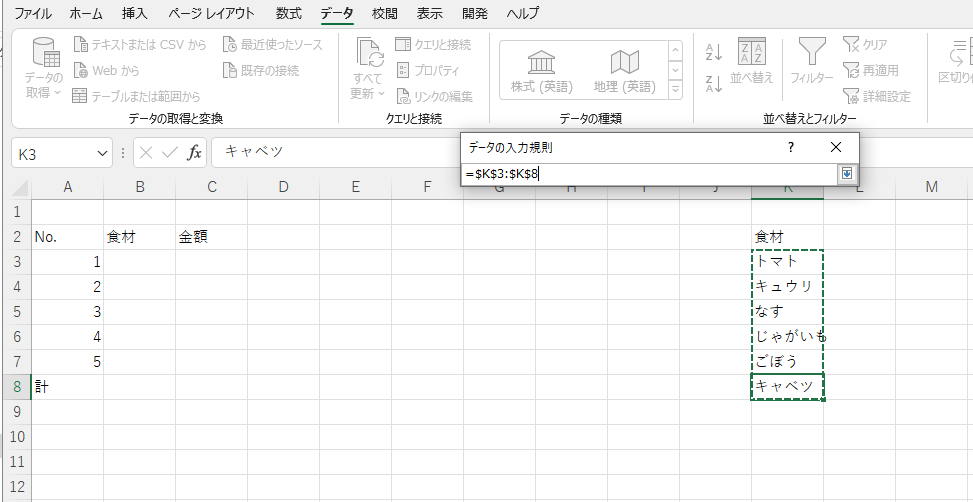Image resolution: width=973 pixels, height=502 pixels.
Task: Open 最近使ったソース recent sources
Action: tap(273, 45)
